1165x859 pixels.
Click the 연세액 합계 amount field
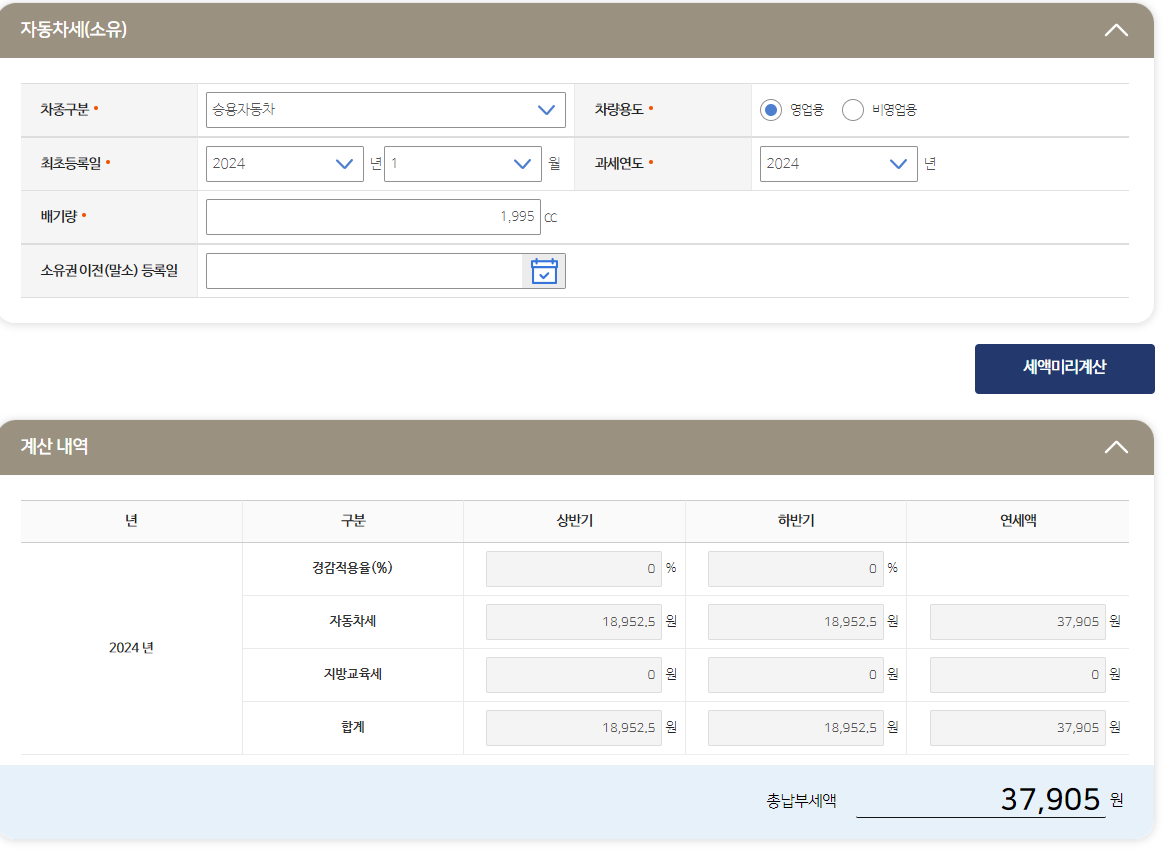pyautogui.click(x=1017, y=727)
